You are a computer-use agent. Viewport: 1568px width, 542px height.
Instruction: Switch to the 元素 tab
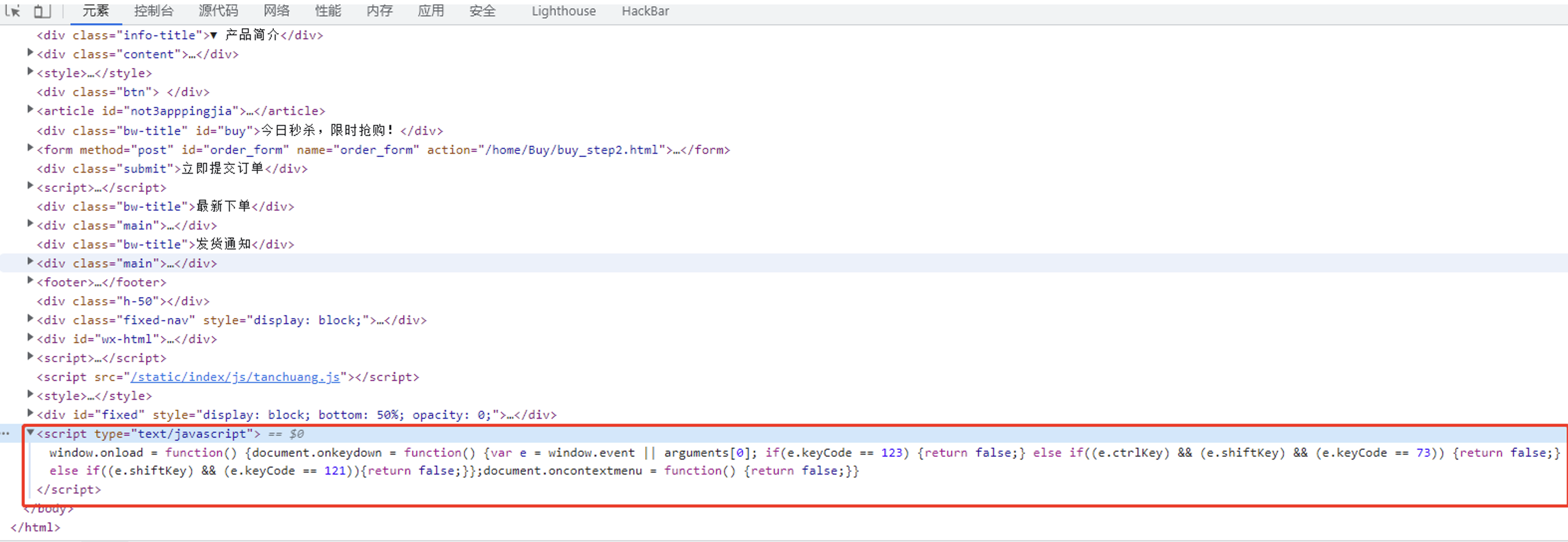click(x=96, y=11)
